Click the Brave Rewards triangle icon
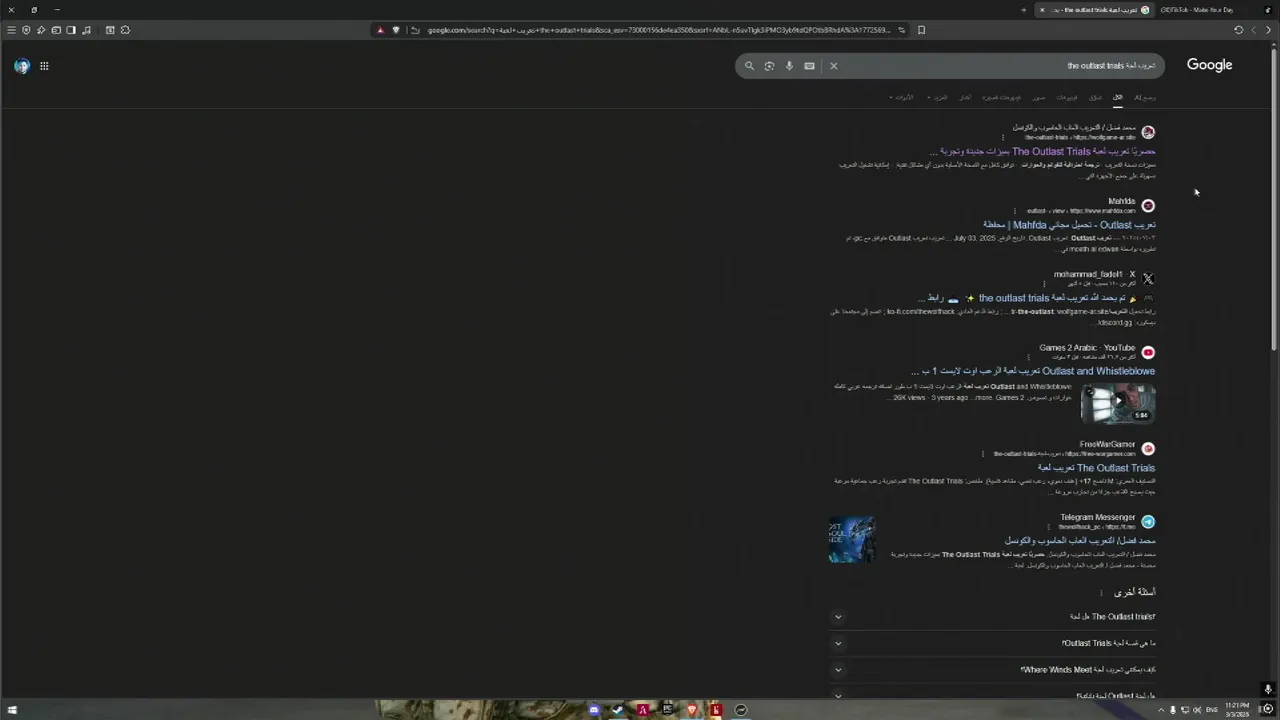The height and width of the screenshot is (720, 1280). click(x=380, y=30)
